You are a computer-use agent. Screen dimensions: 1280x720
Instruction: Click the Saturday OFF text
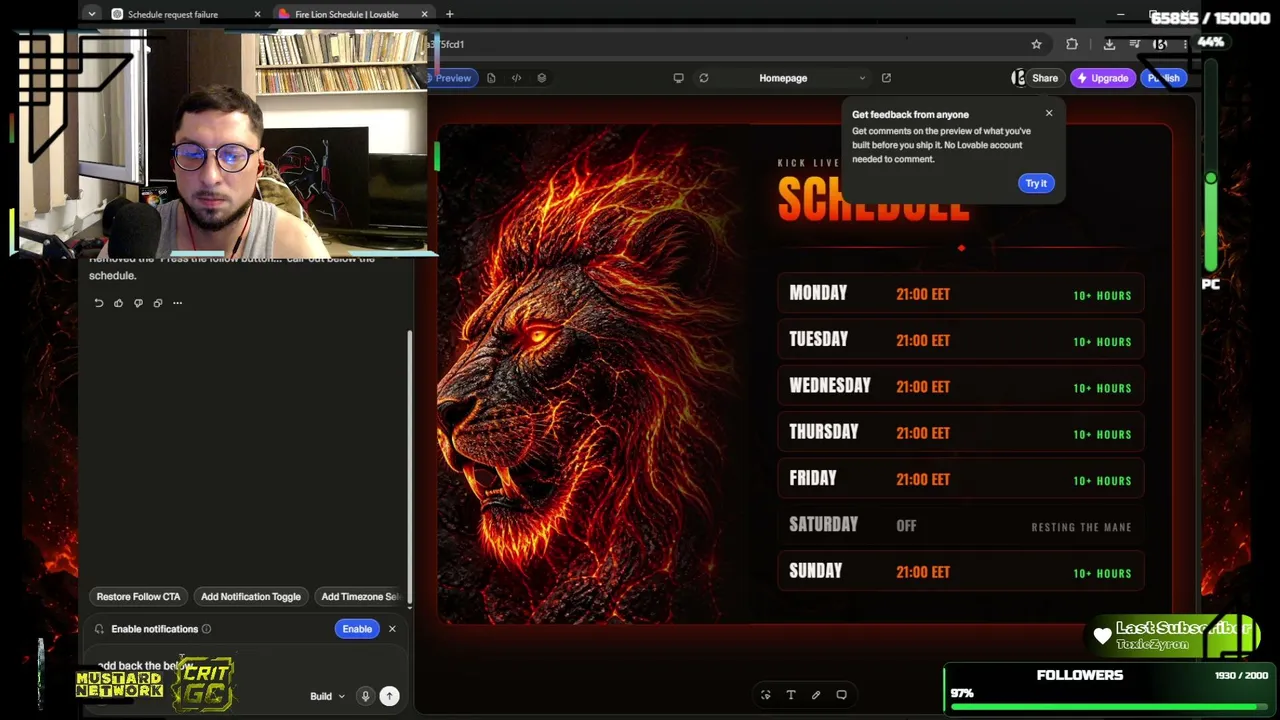click(x=906, y=526)
